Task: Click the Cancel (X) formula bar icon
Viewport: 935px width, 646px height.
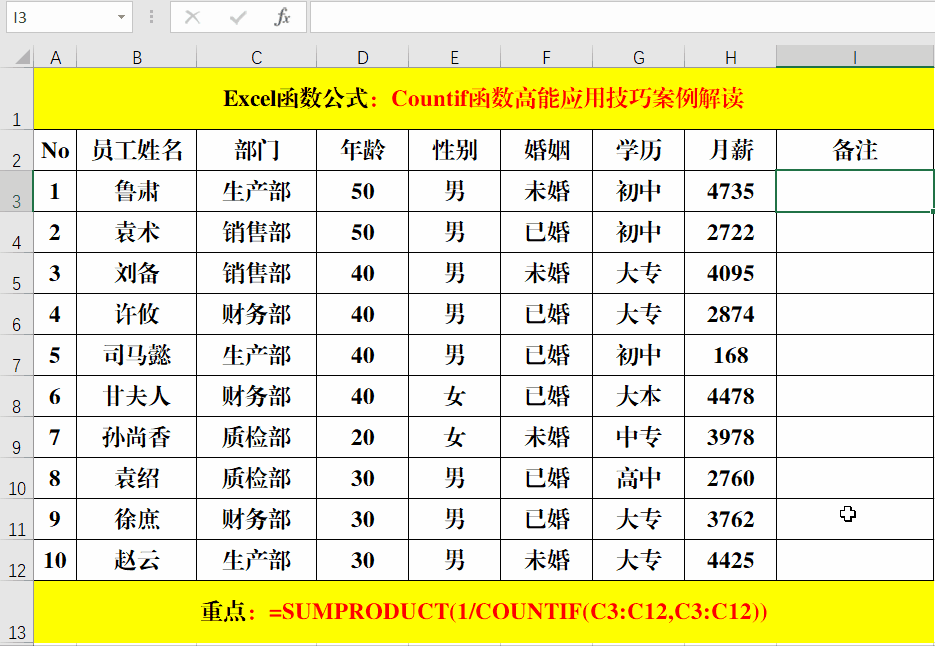Action: [x=193, y=17]
